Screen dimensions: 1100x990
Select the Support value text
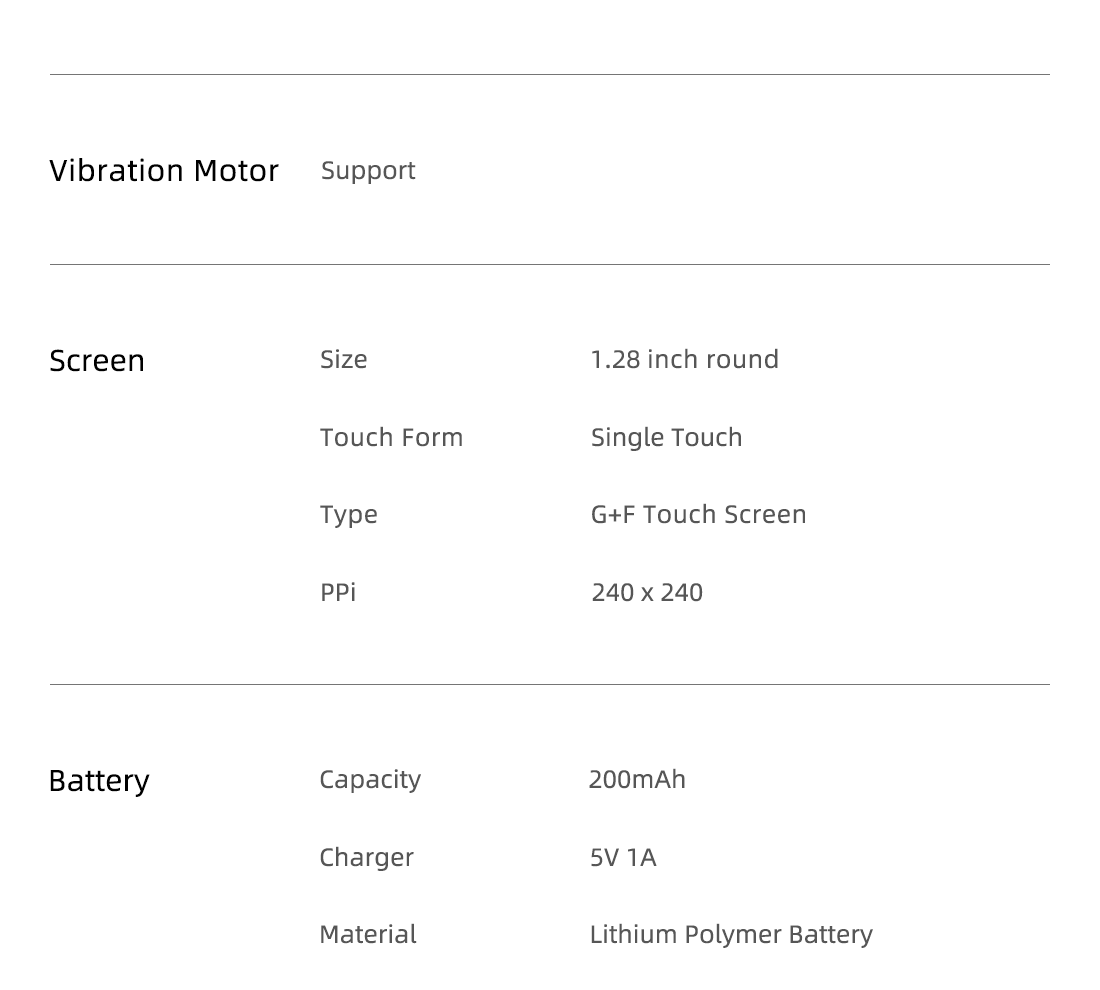pyautogui.click(x=368, y=172)
